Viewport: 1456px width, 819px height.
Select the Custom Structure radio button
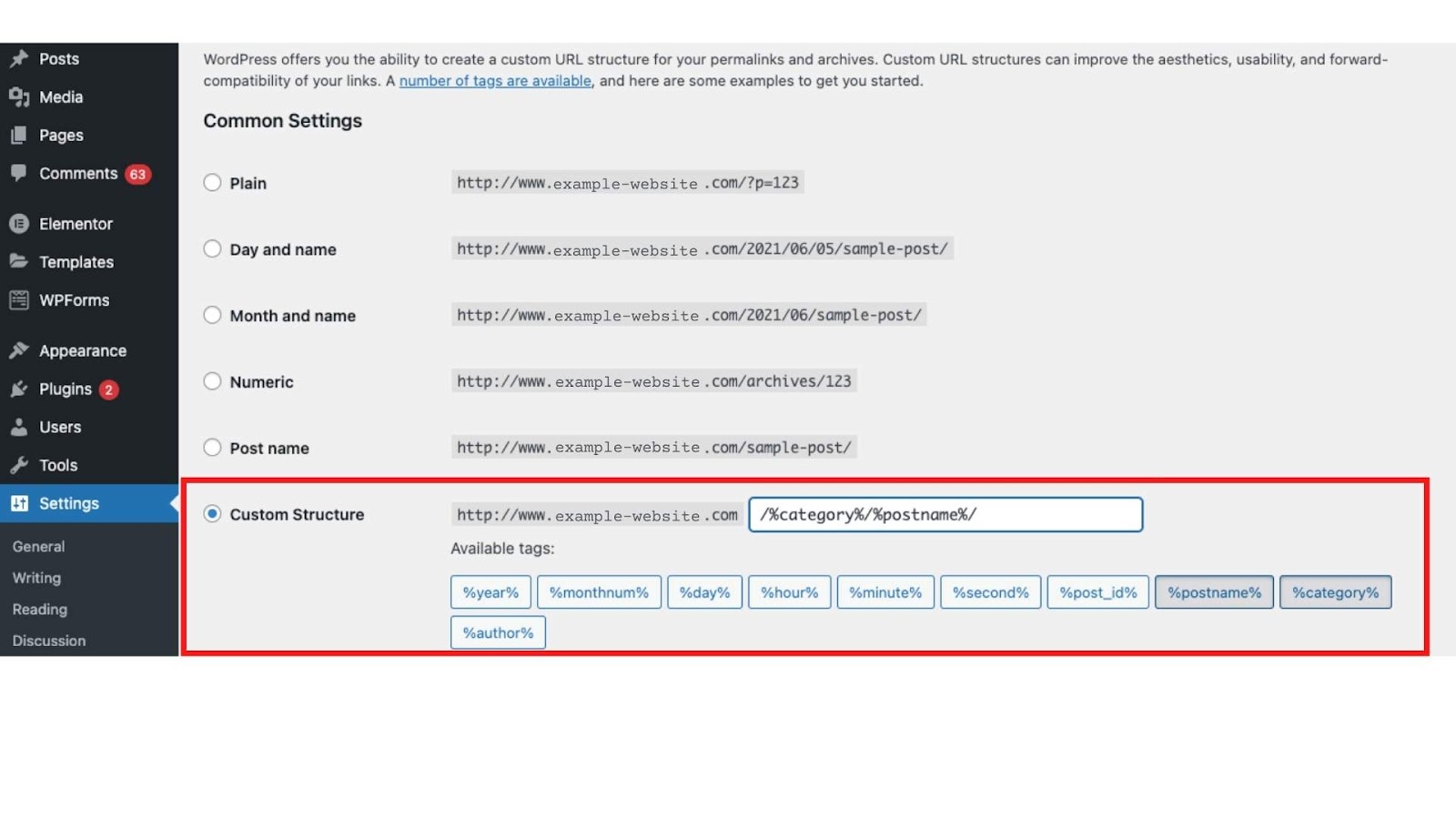click(x=212, y=514)
